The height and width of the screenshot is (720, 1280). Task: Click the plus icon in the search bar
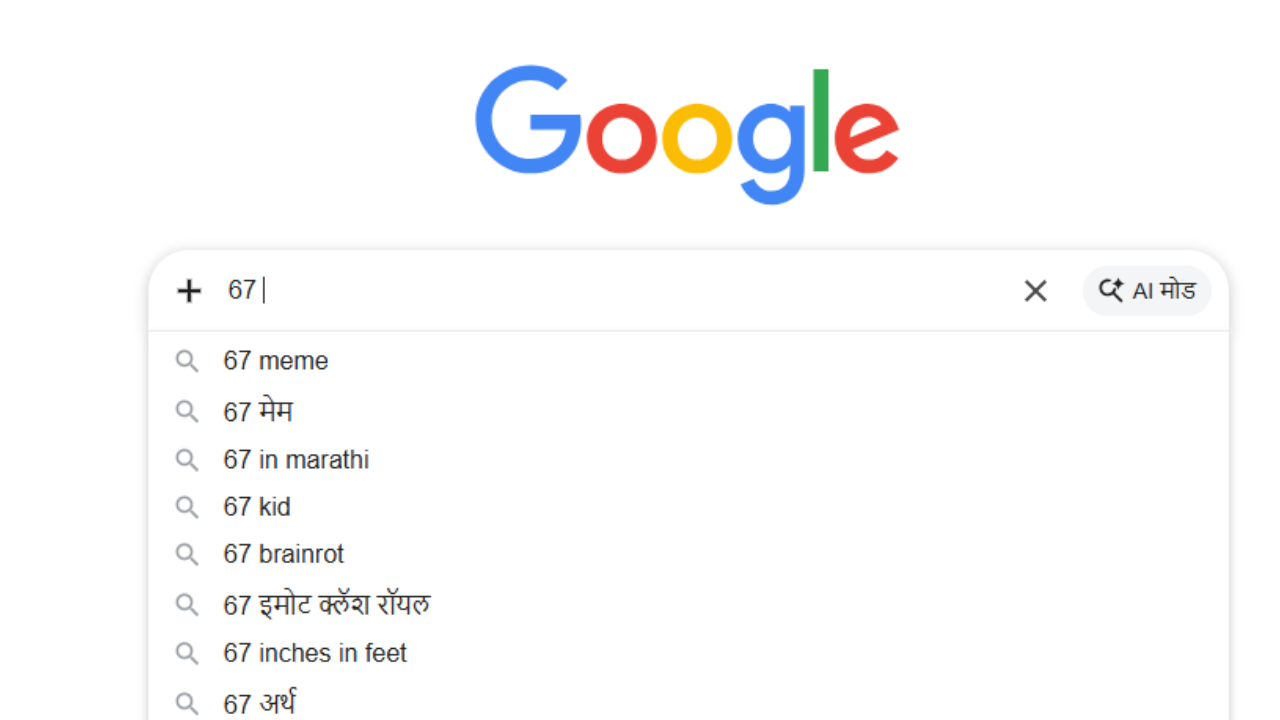point(188,291)
